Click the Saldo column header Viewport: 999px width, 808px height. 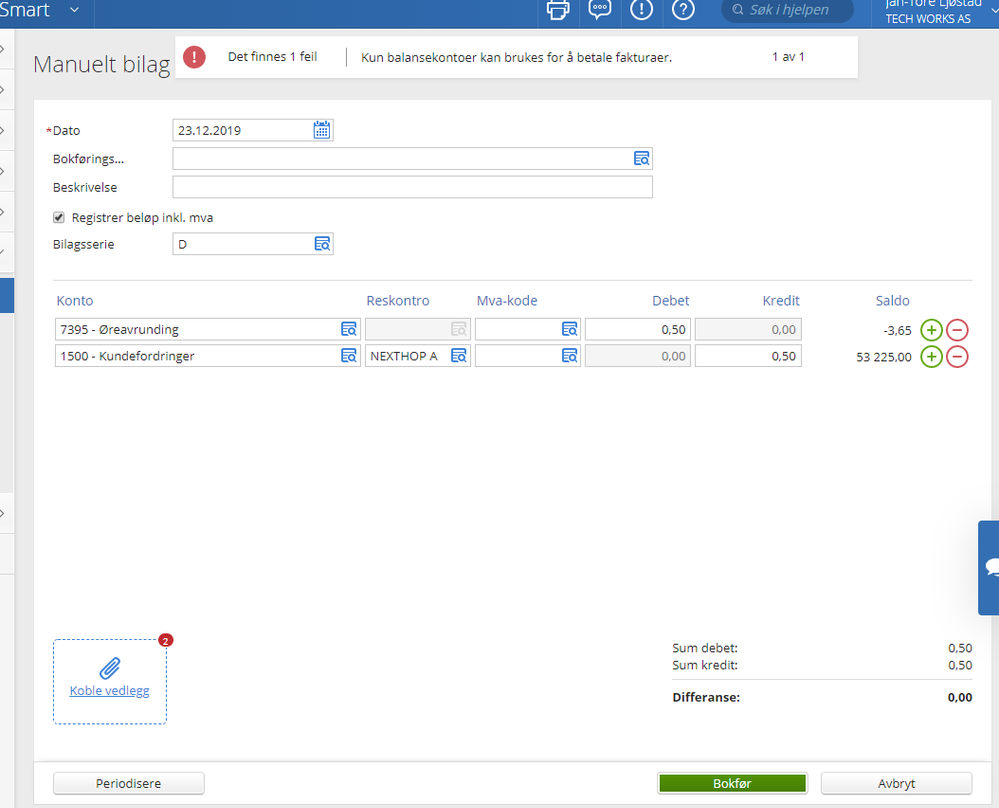pyautogui.click(x=892, y=301)
